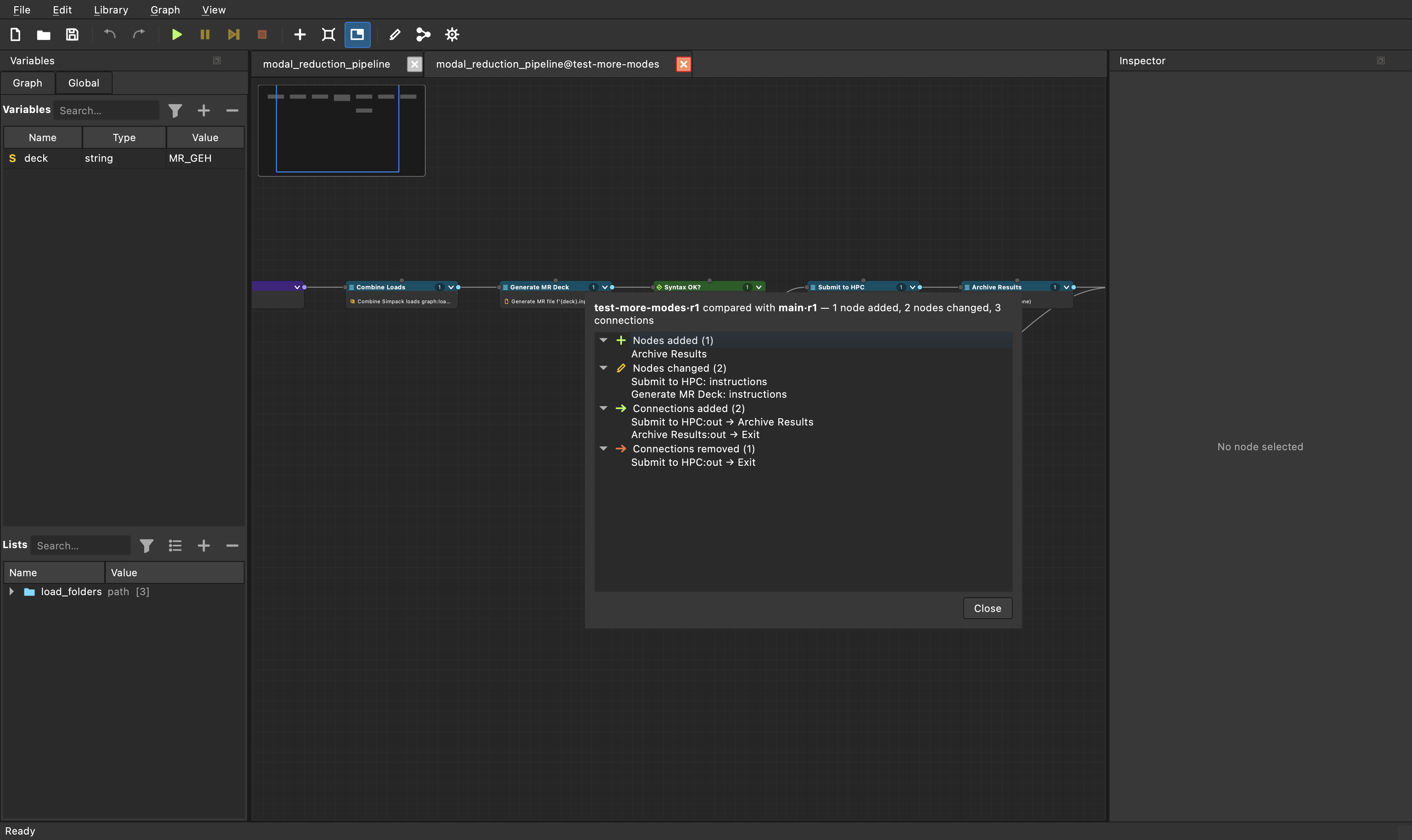Save the graph with the floppy icon

click(72, 34)
